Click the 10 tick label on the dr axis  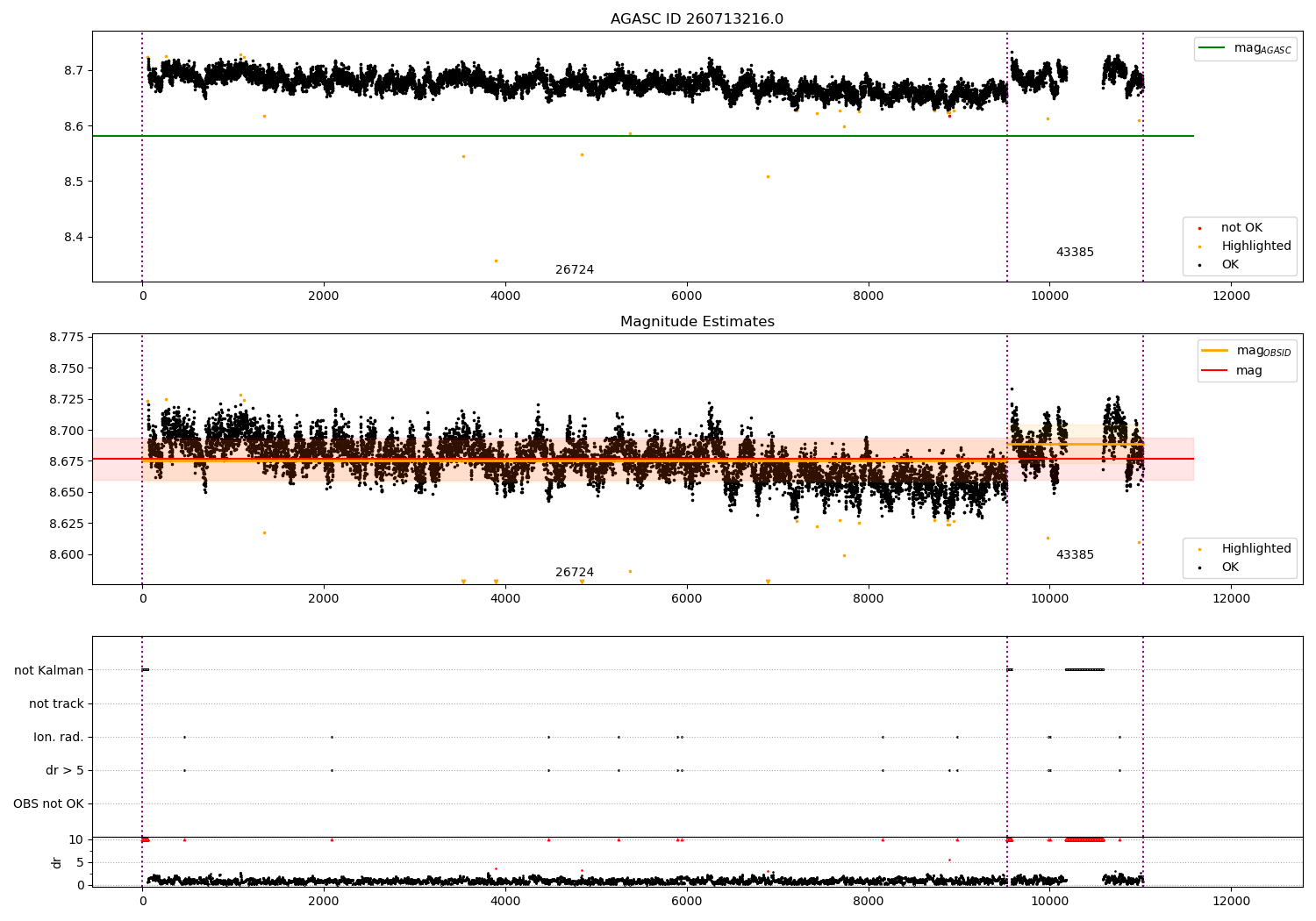coord(76,839)
